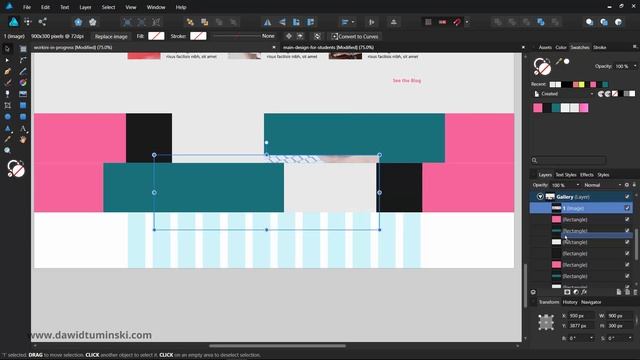This screenshot has width=640, height=360.
Task: Click the Adjustments icon in Layers panel
Action: (x=576, y=292)
